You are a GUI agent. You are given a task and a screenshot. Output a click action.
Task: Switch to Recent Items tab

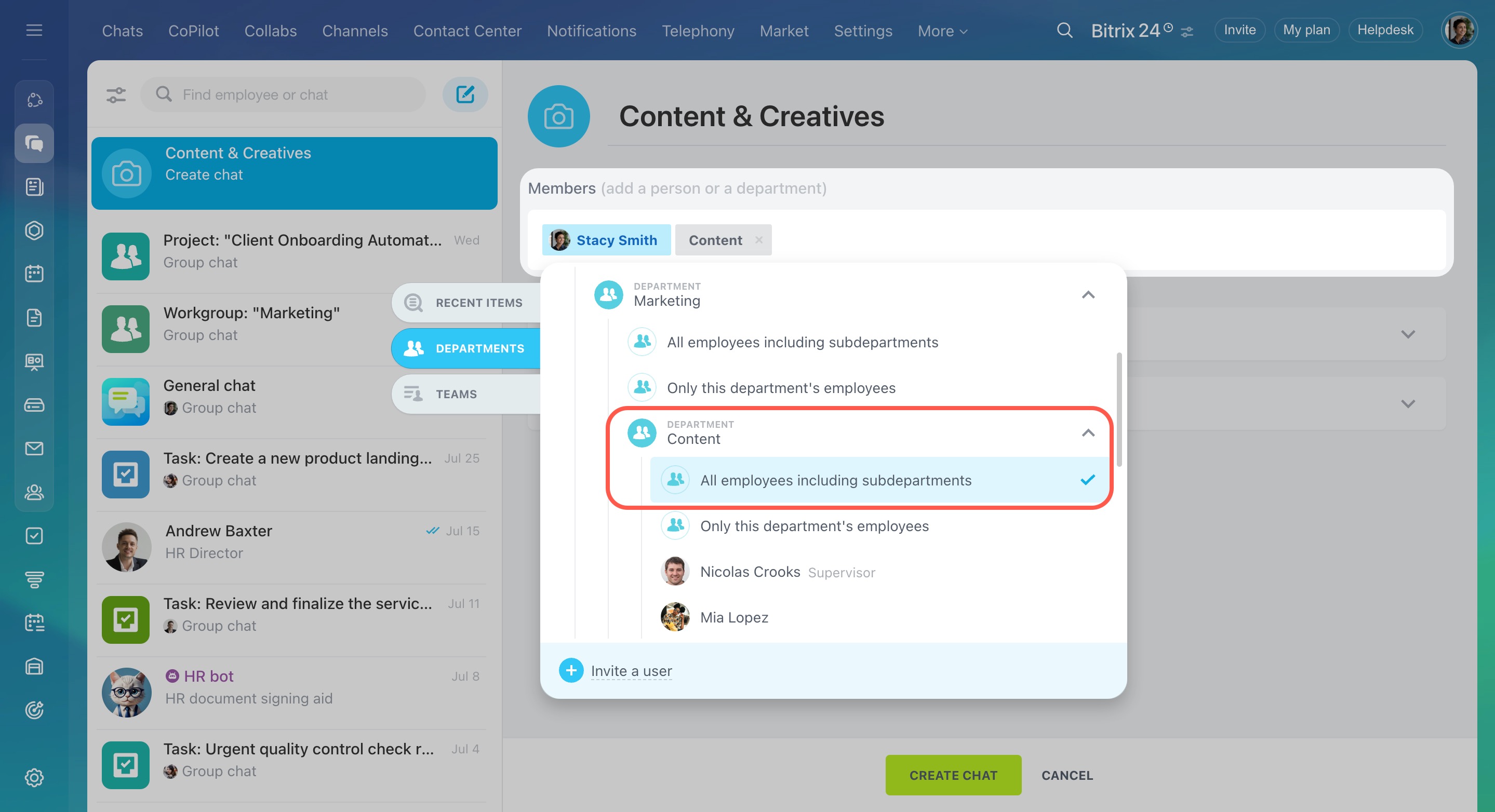pyautogui.click(x=466, y=303)
